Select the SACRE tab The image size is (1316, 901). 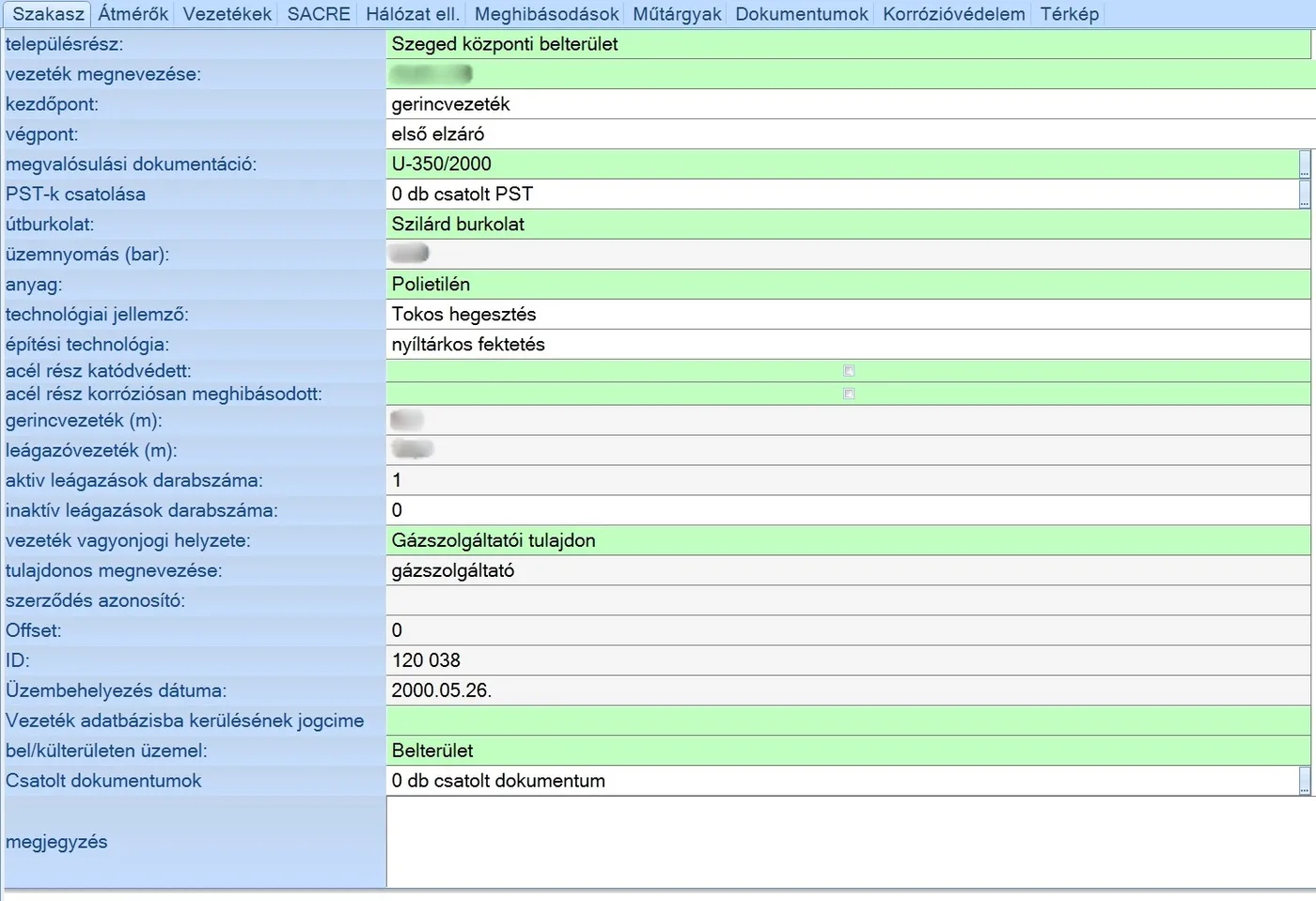tap(319, 14)
